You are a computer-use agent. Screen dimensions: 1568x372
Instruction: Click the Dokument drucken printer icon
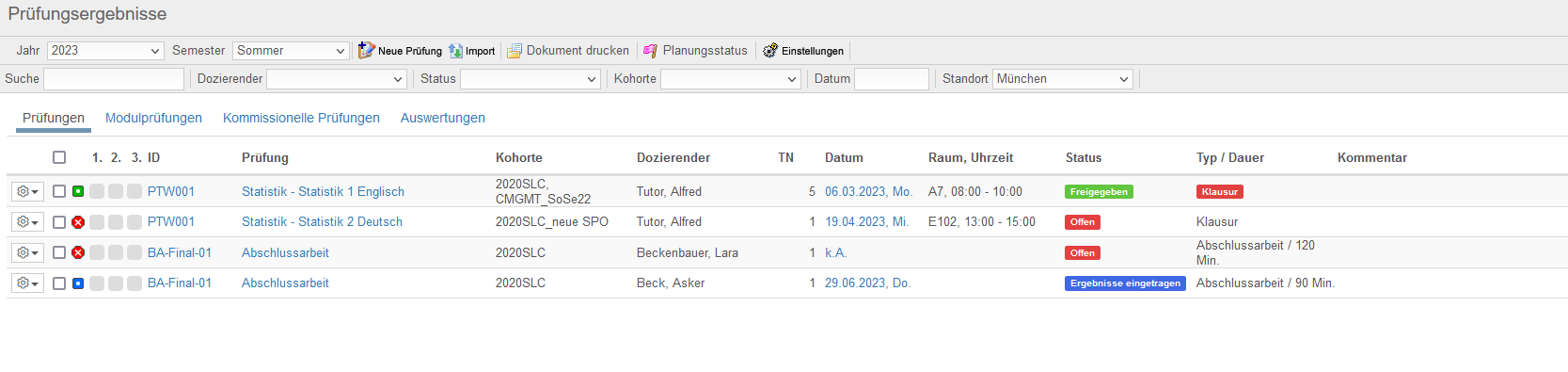pos(515,51)
